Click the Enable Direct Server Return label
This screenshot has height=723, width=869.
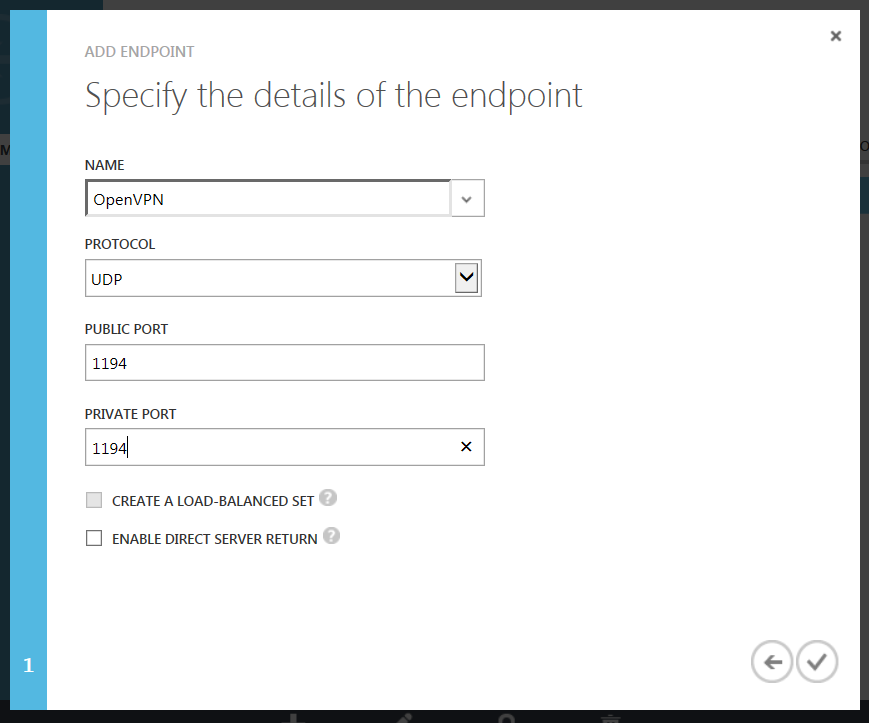(x=214, y=539)
